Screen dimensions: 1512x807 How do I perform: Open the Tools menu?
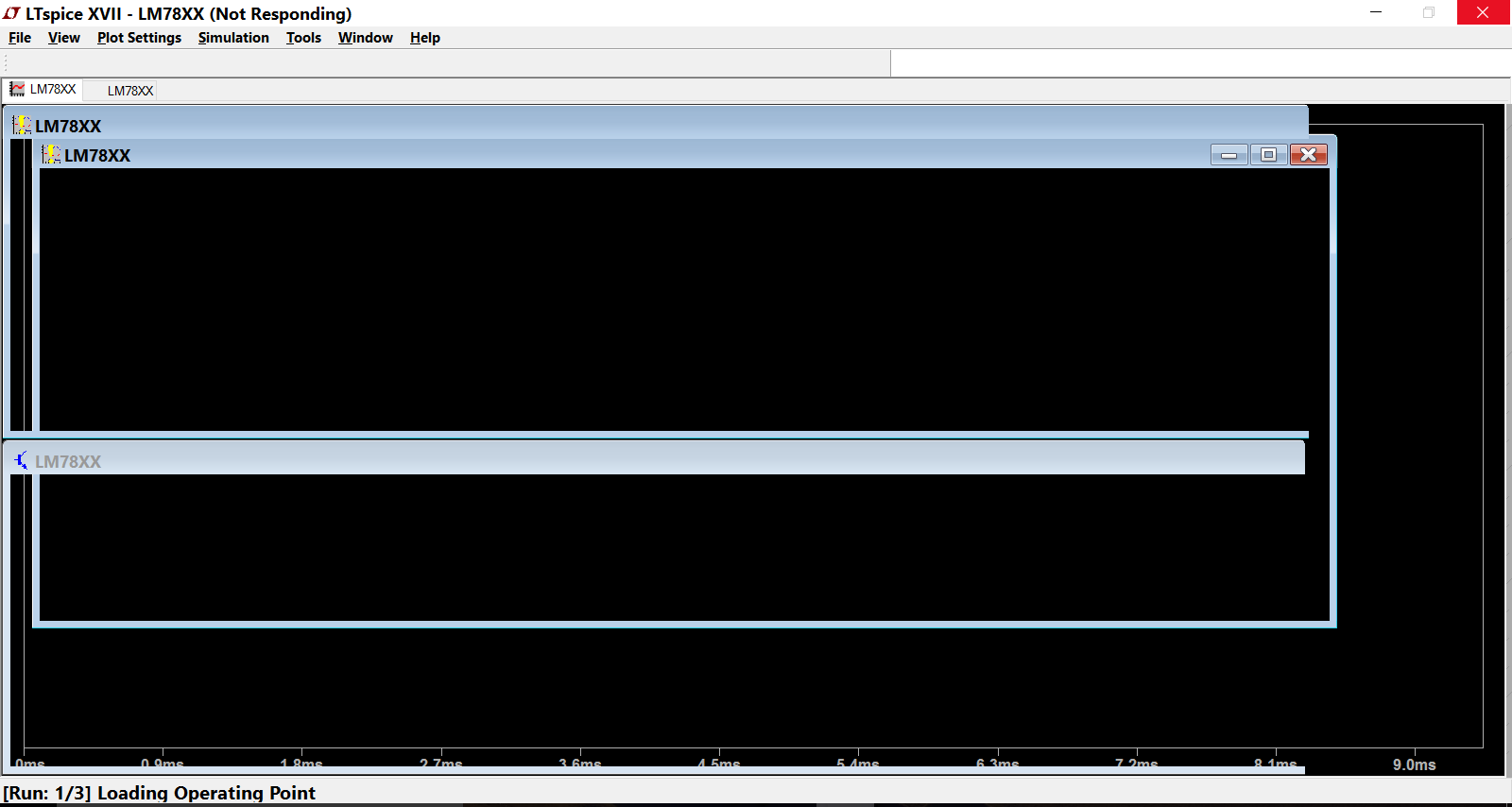click(x=303, y=38)
